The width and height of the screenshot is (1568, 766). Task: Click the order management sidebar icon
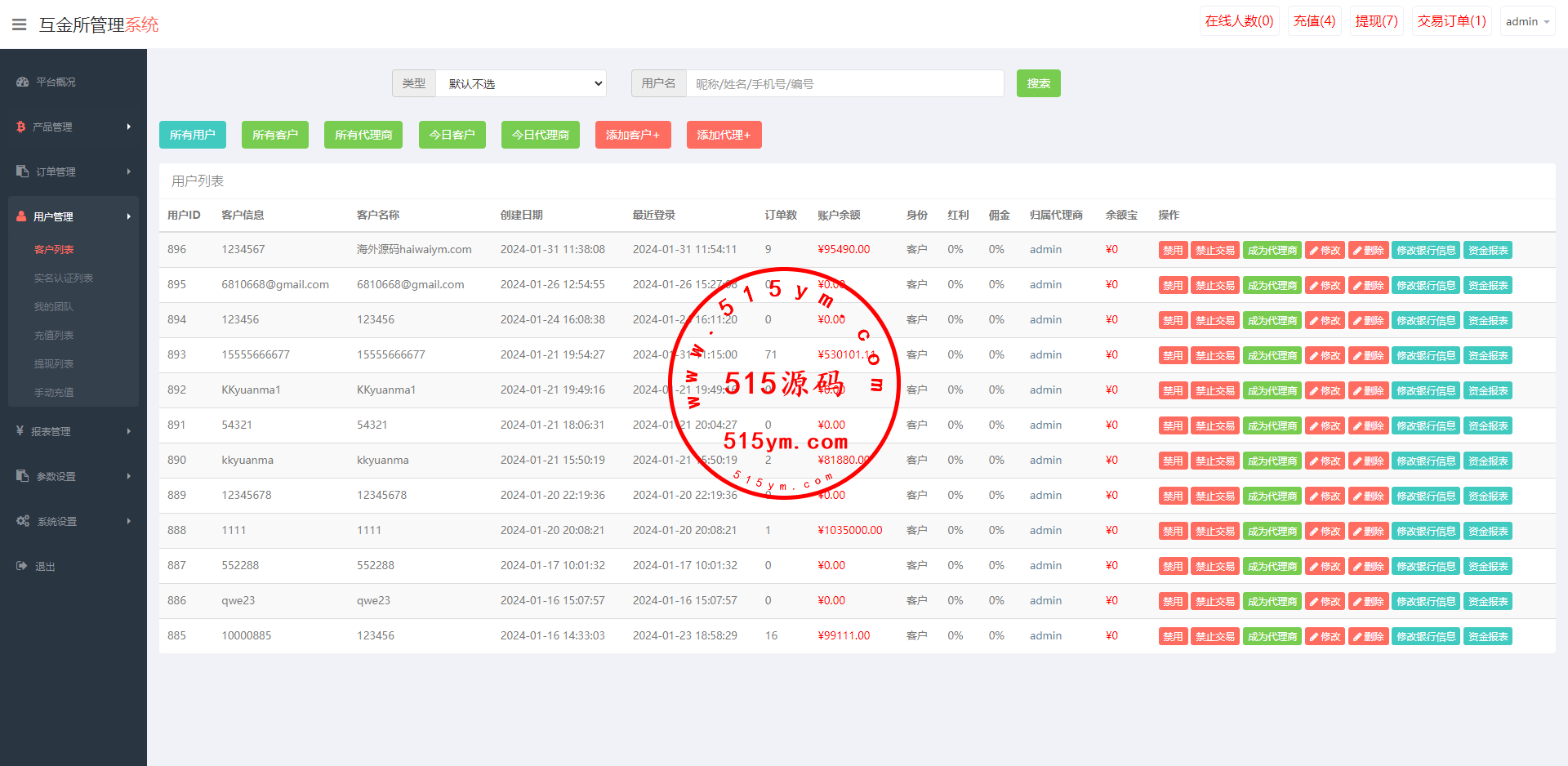(x=22, y=171)
